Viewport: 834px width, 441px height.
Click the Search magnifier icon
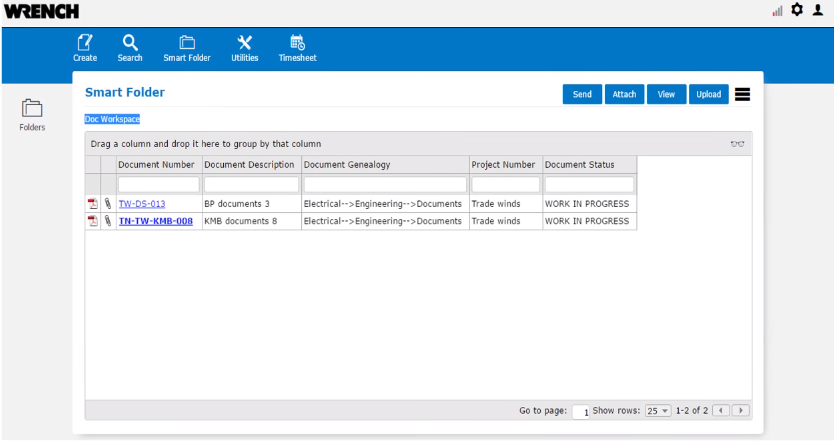pyautogui.click(x=130, y=43)
